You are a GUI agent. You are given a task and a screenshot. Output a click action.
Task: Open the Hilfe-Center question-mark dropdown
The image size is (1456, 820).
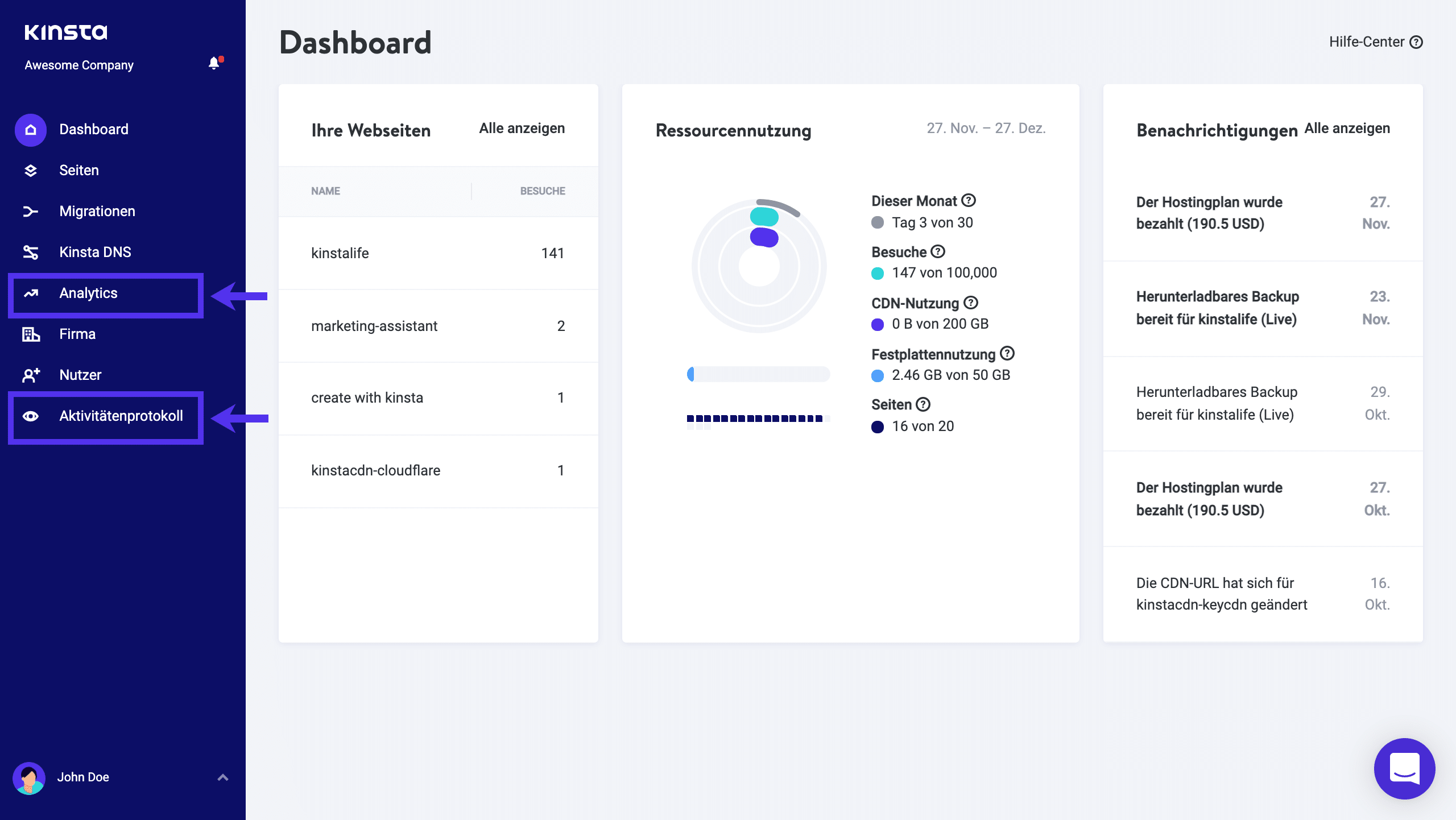[x=1417, y=42]
